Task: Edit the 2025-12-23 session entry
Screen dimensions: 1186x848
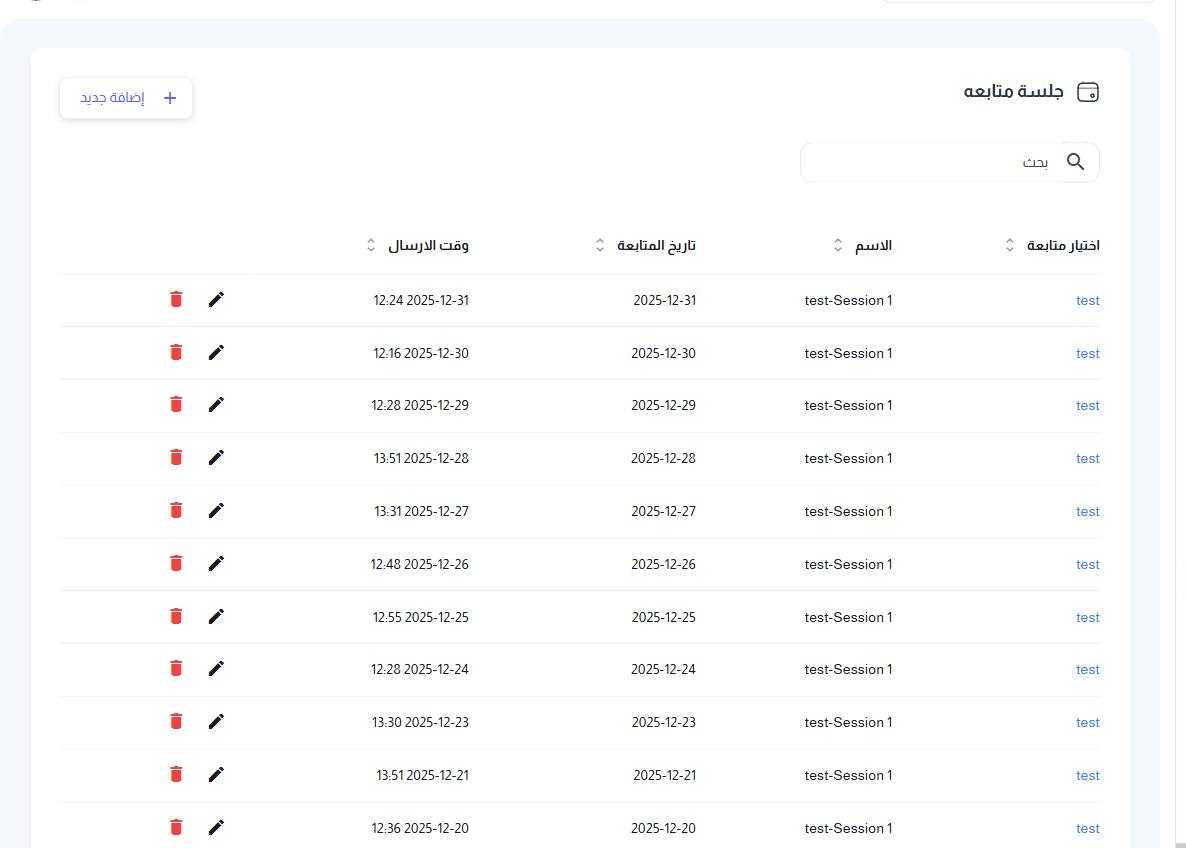Action: (216, 722)
